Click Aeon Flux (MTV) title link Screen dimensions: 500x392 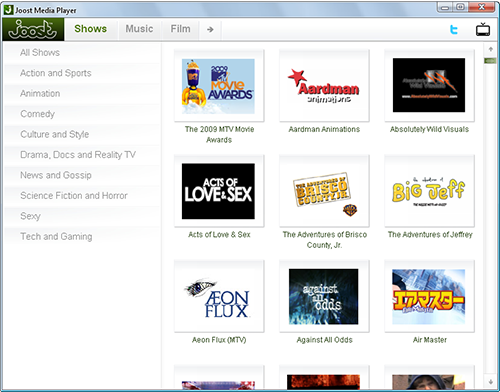coord(219,340)
